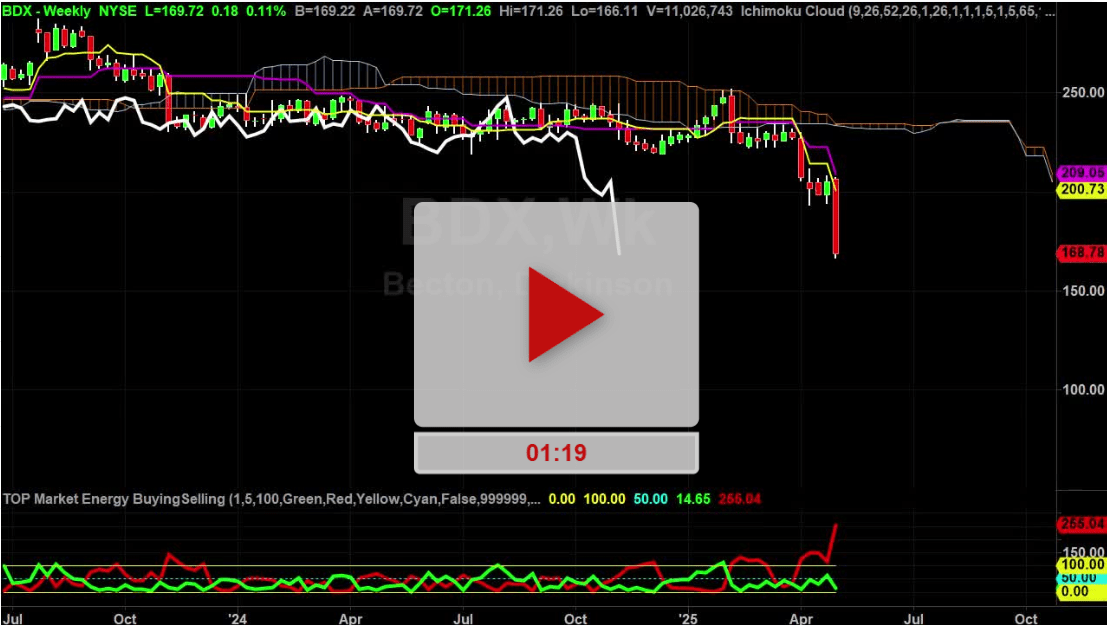
Task: Select the yellow 200.73 price tag
Action: pyautogui.click(x=1081, y=189)
